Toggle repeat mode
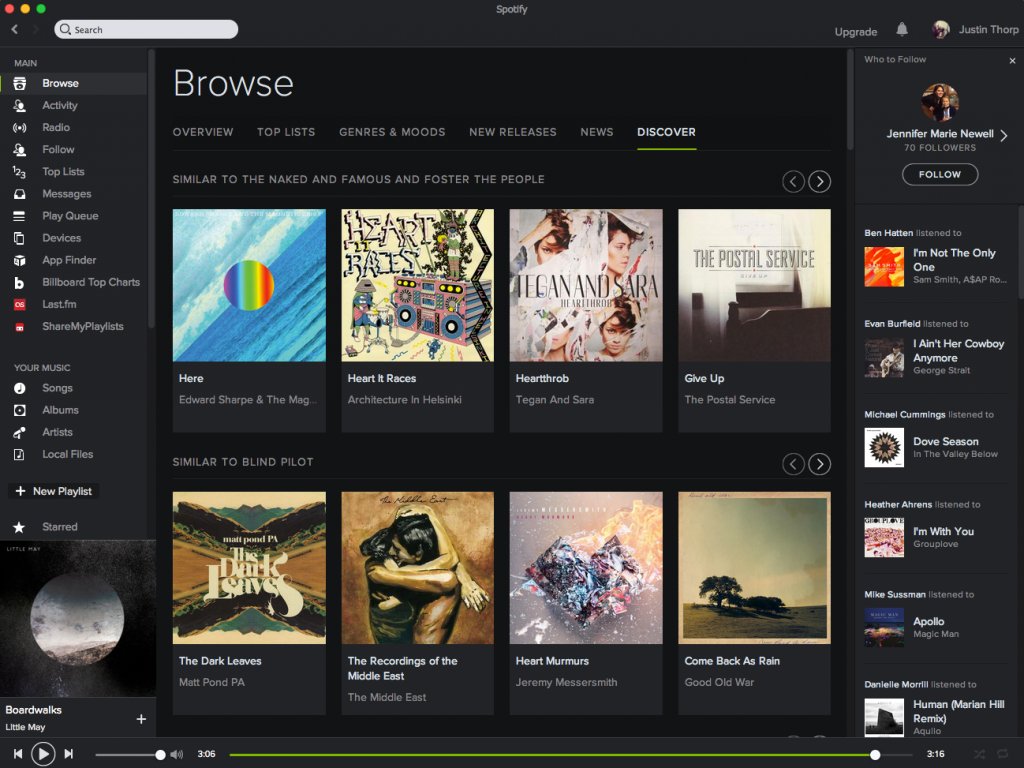This screenshot has height=768, width=1024. coord(1002,754)
